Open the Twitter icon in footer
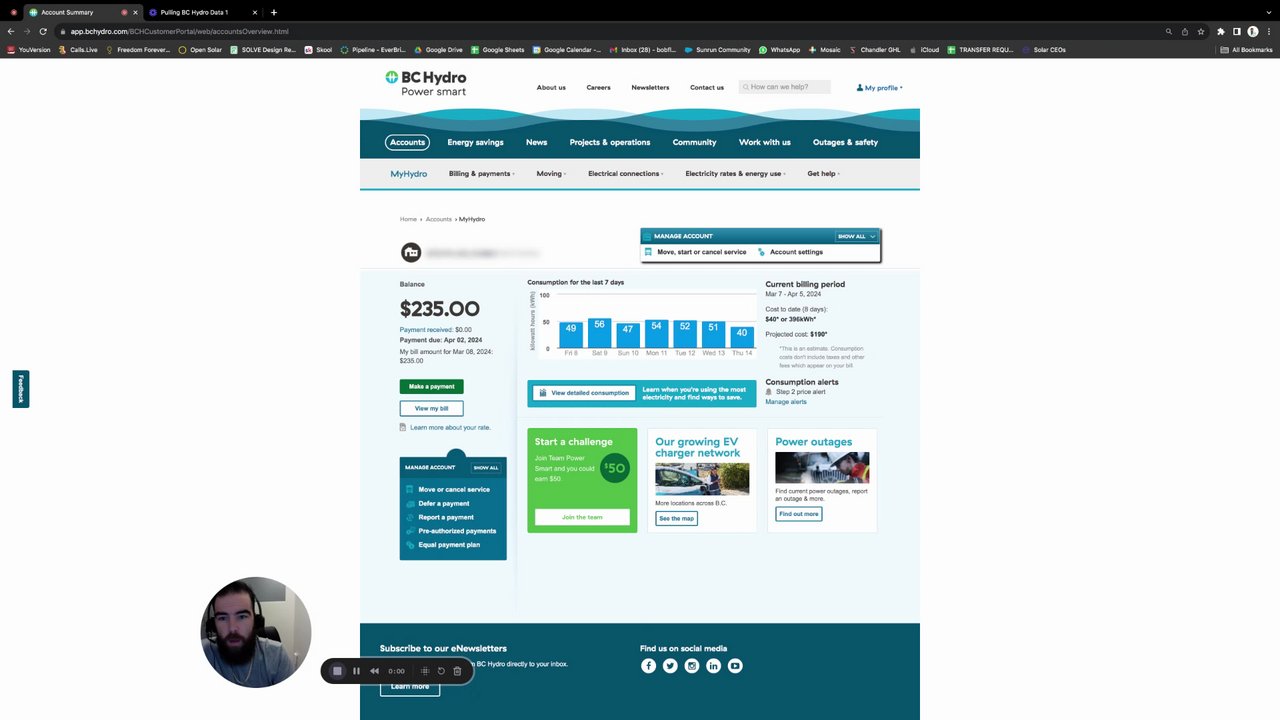This screenshot has width=1280, height=720. pos(670,666)
